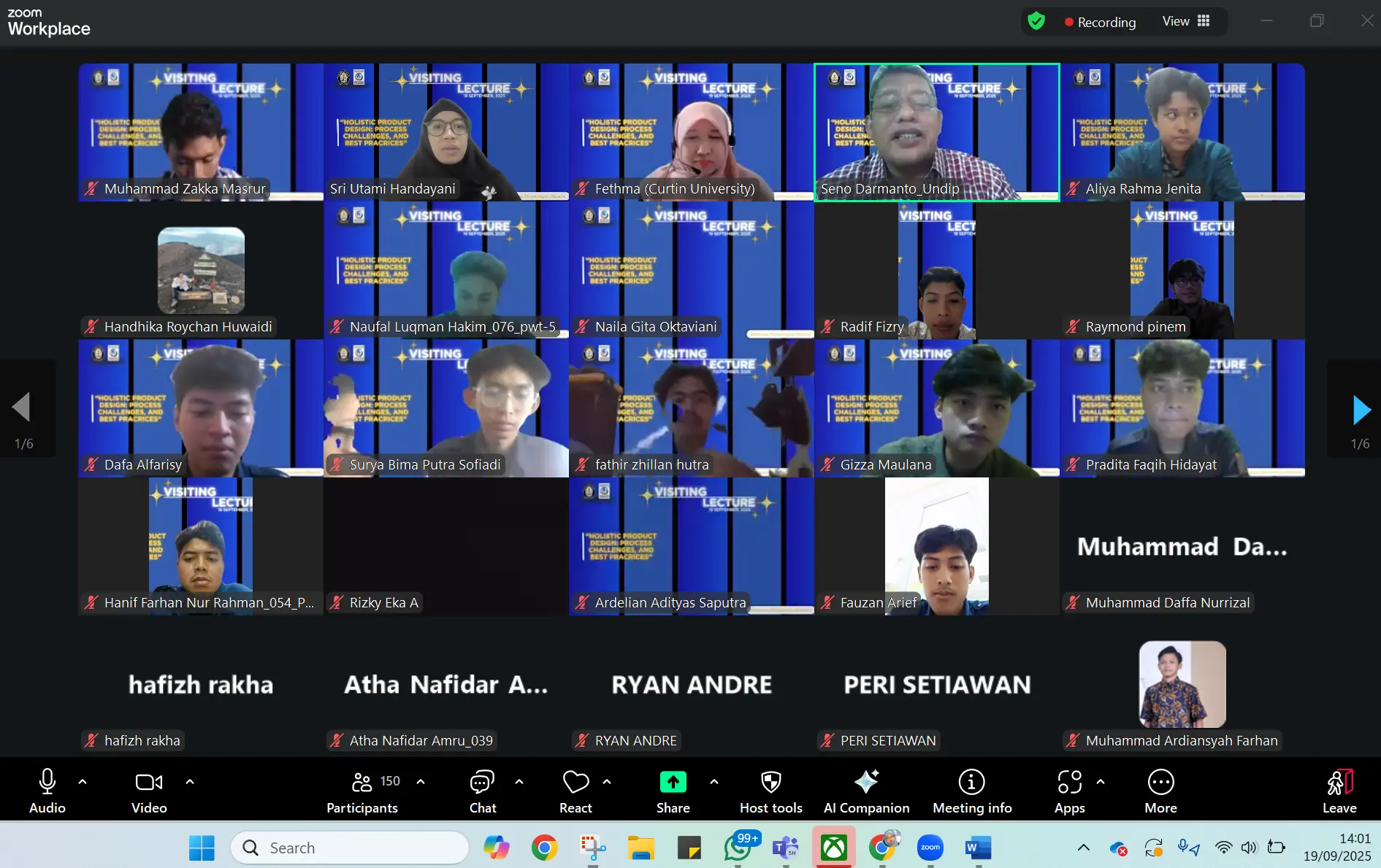The width and height of the screenshot is (1381, 868).
Task: Go to next gallery page
Action: 1361,410
